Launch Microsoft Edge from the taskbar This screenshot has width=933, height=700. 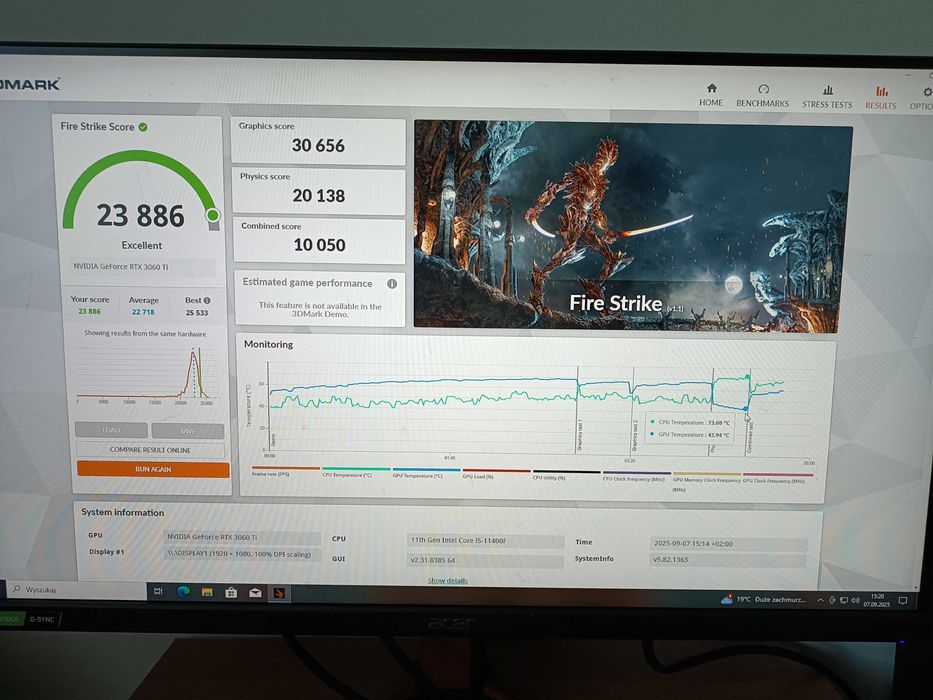click(x=183, y=592)
